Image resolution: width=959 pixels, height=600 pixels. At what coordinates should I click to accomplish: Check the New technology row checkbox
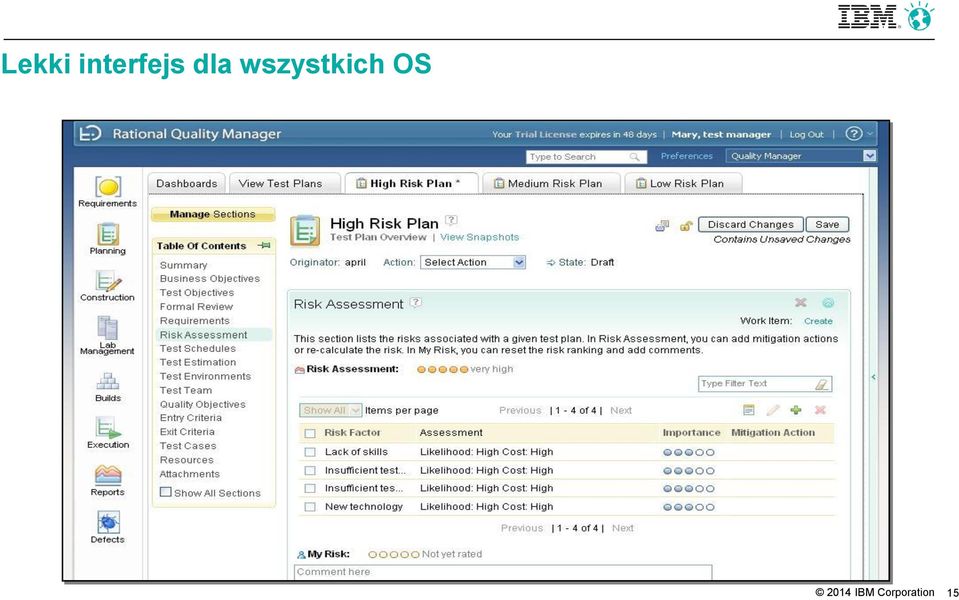click(310, 507)
